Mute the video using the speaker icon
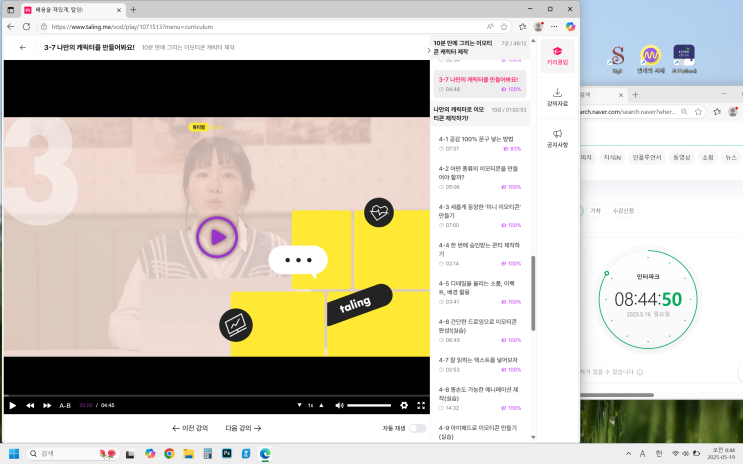 [x=339, y=405]
